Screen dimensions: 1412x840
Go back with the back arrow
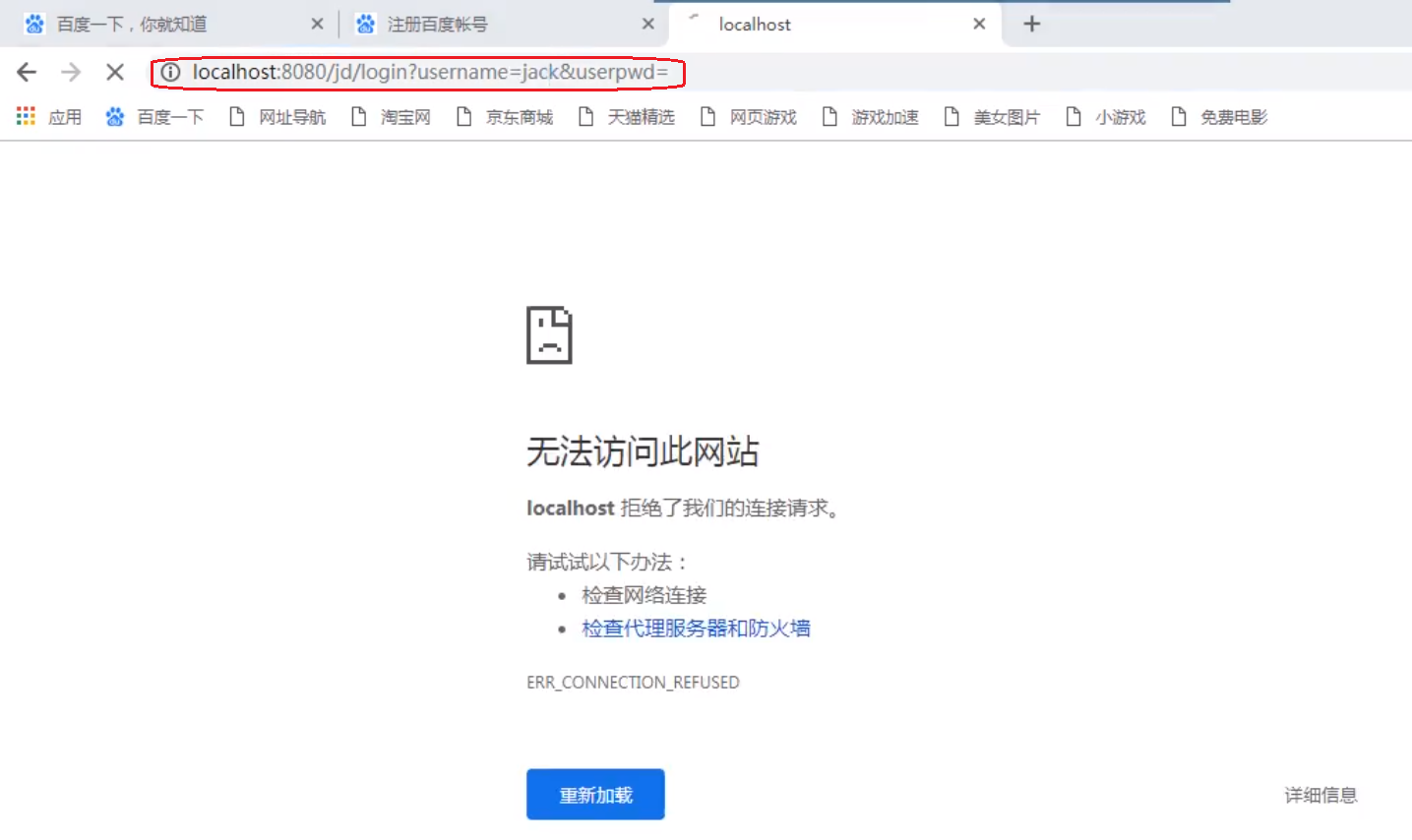(x=27, y=72)
